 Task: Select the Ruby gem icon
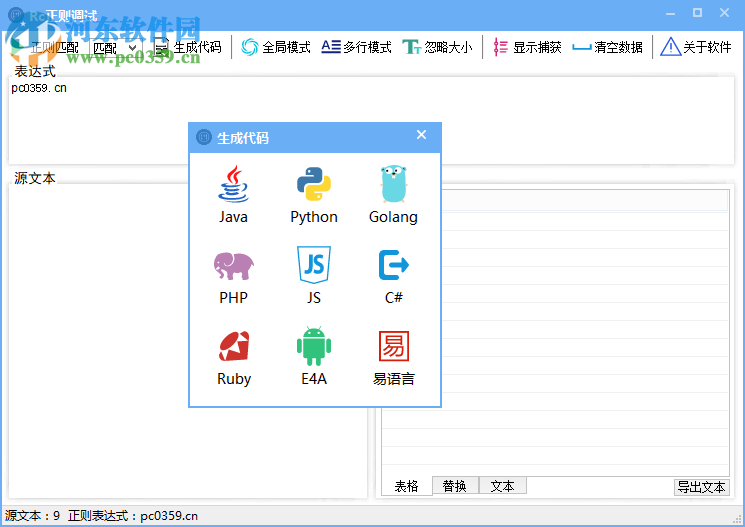tap(234, 346)
